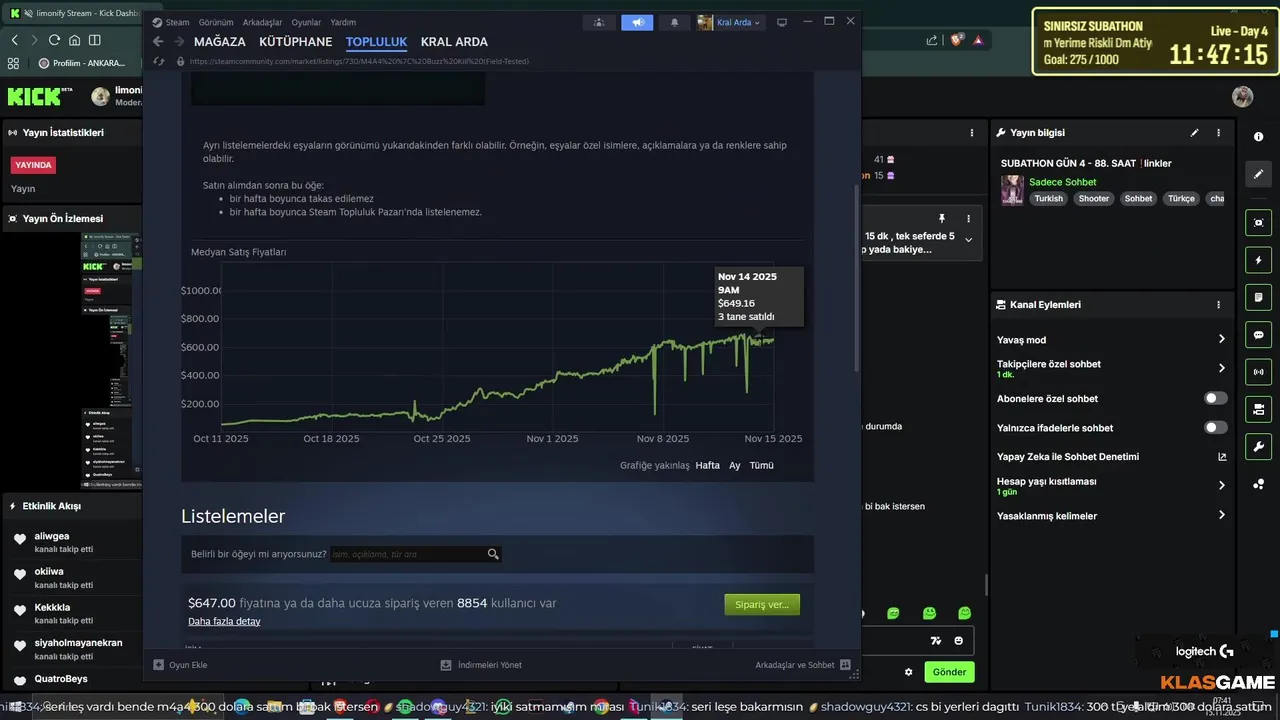The height and width of the screenshot is (720, 1280).
Task: Reload the Steam community page
Action: (158, 61)
